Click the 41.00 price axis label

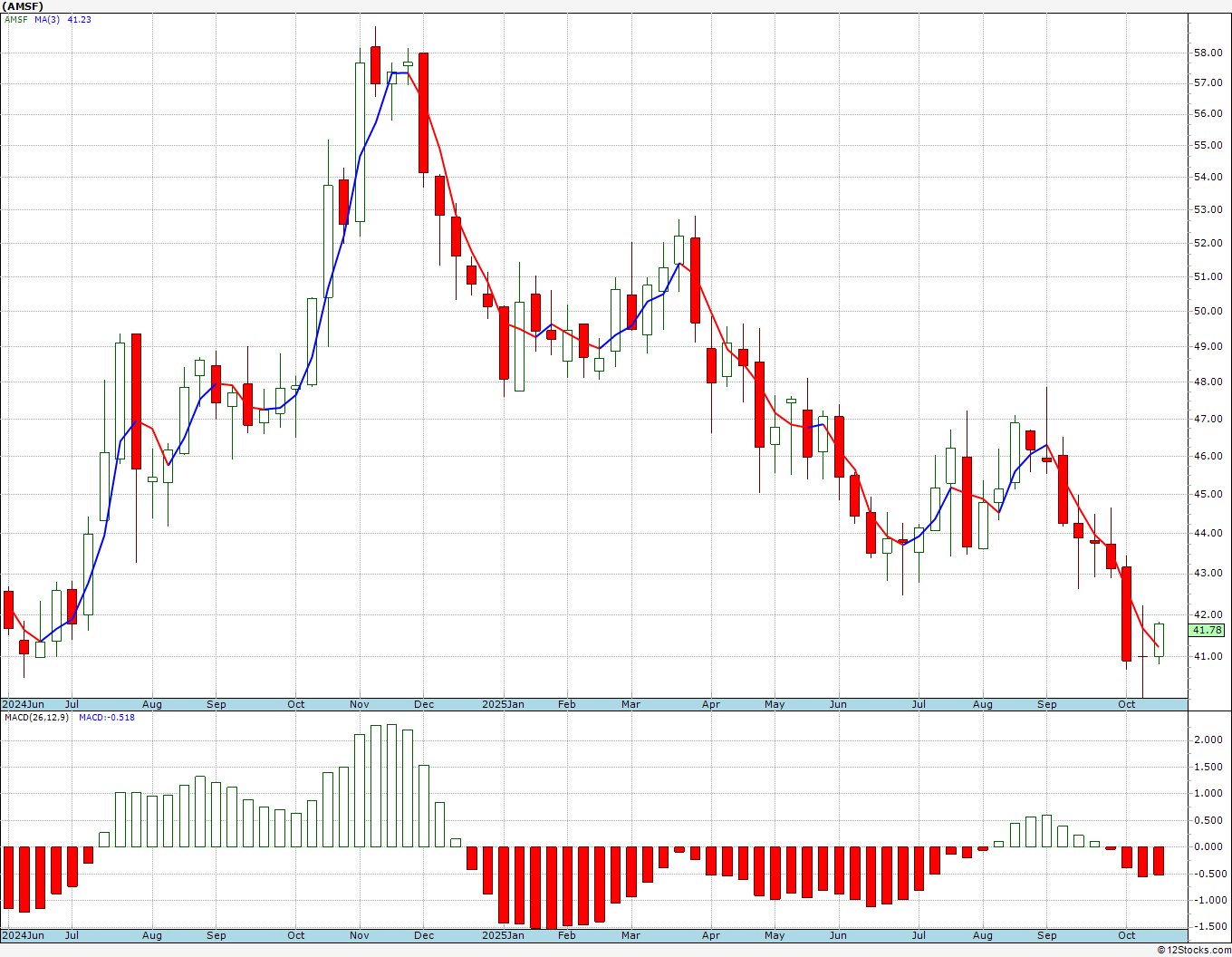click(x=1208, y=656)
